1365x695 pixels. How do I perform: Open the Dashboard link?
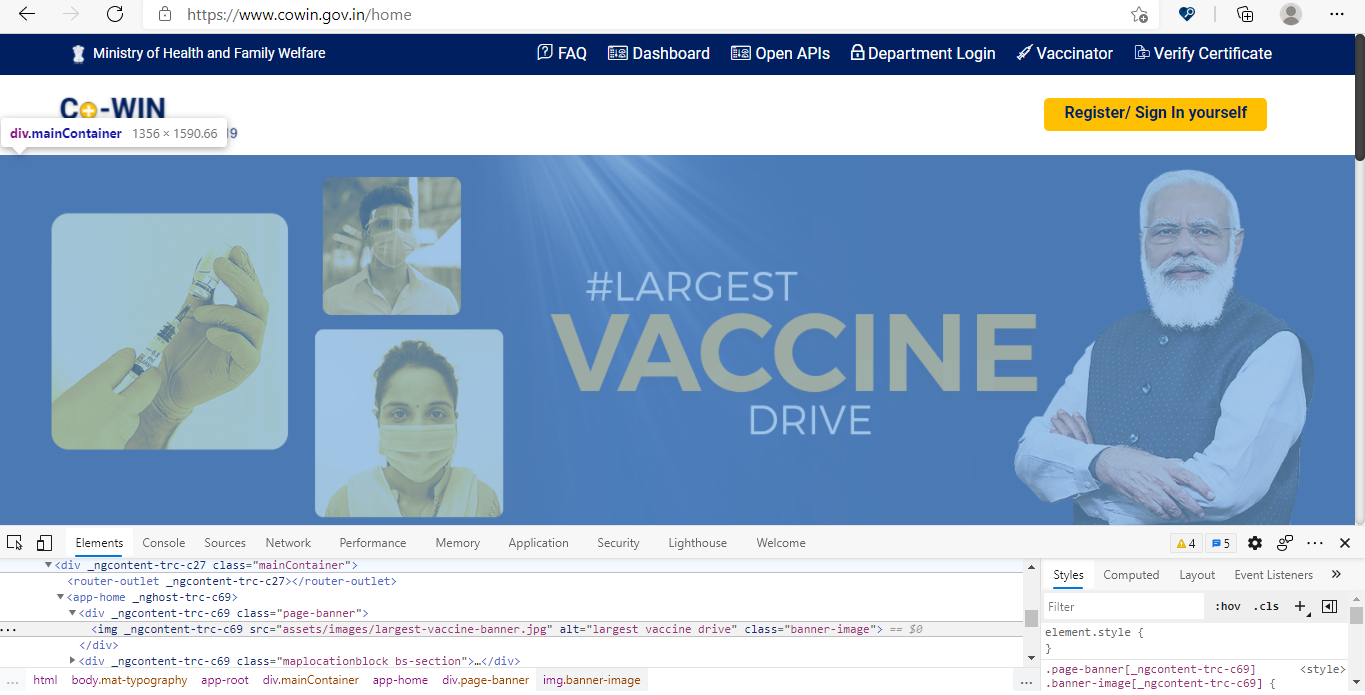[659, 53]
